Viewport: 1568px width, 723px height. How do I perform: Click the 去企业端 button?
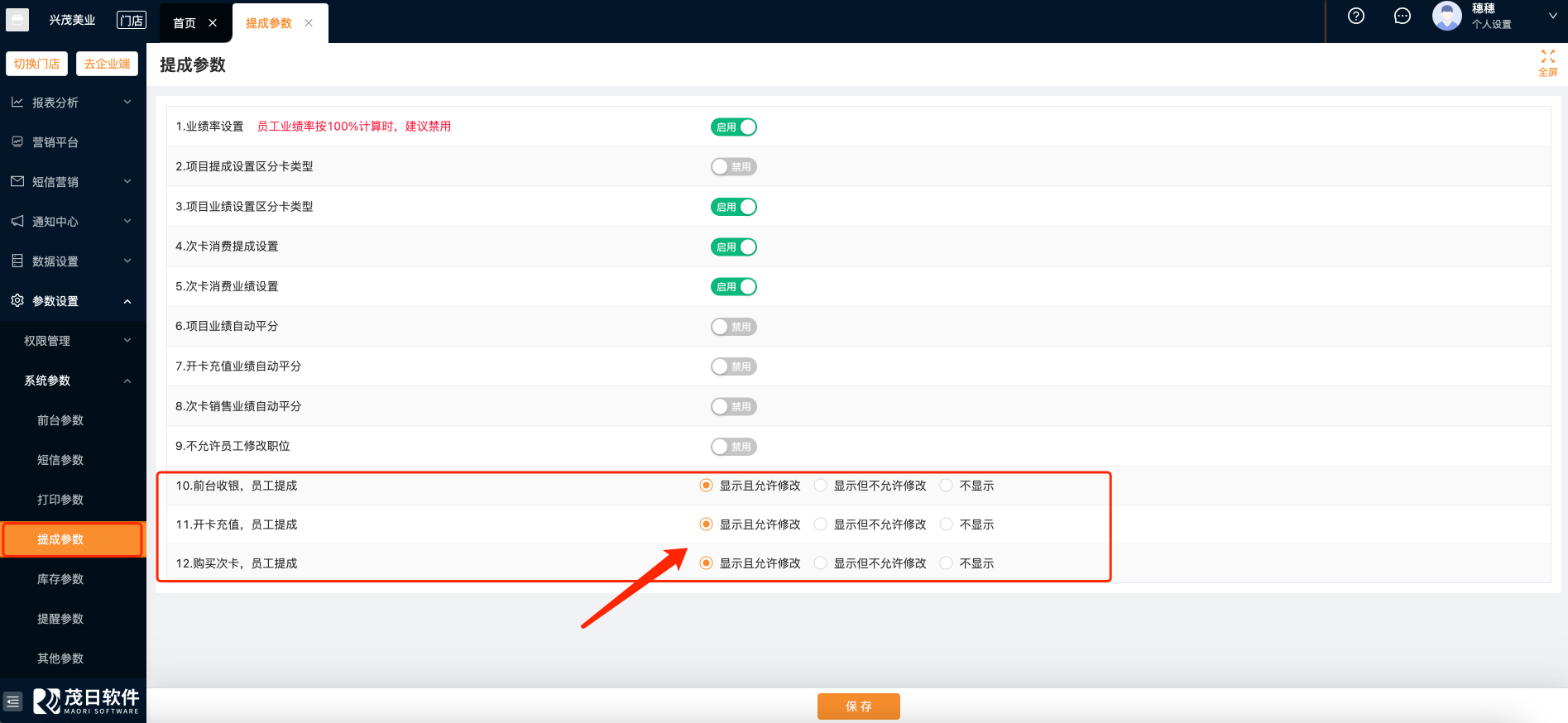pyautogui.click(x=108, y=64)
